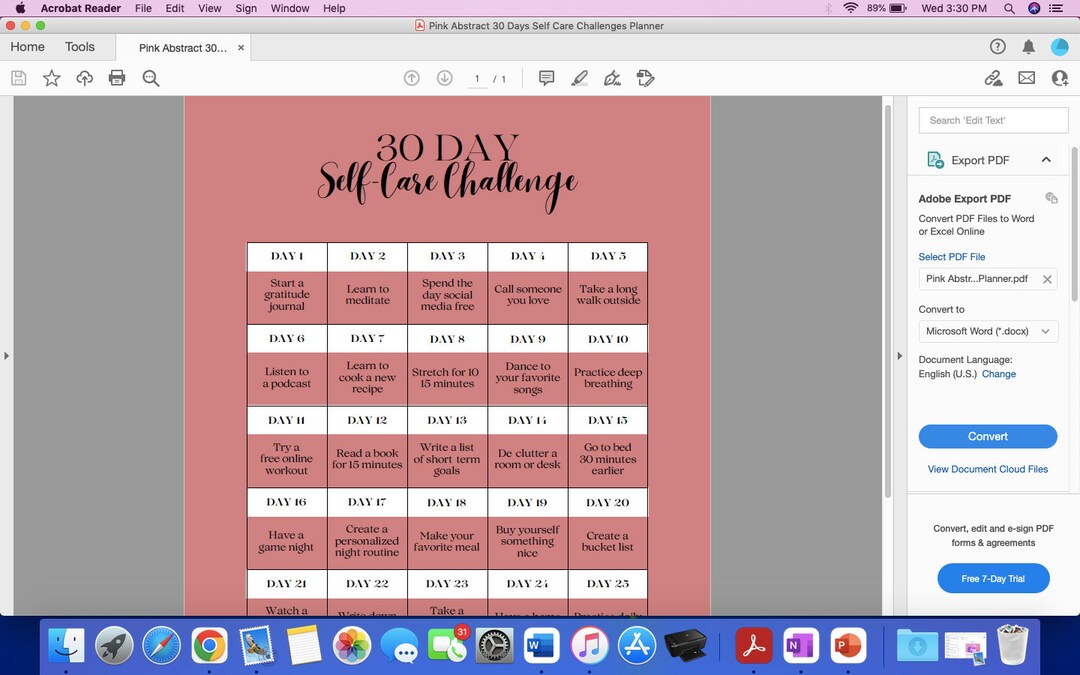Switch to the Home tab
Screen dimensions: 1080x675
[x=28, y=47]
